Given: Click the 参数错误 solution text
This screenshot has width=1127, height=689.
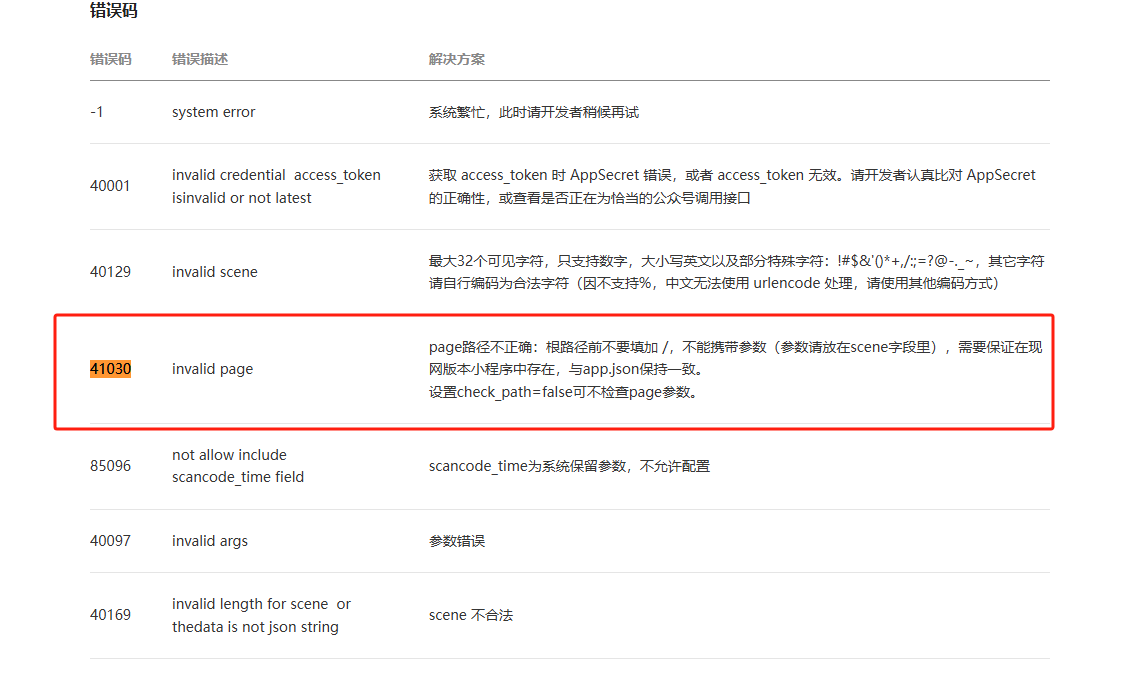Looking at the screenshot, I should tap(457, 541).
